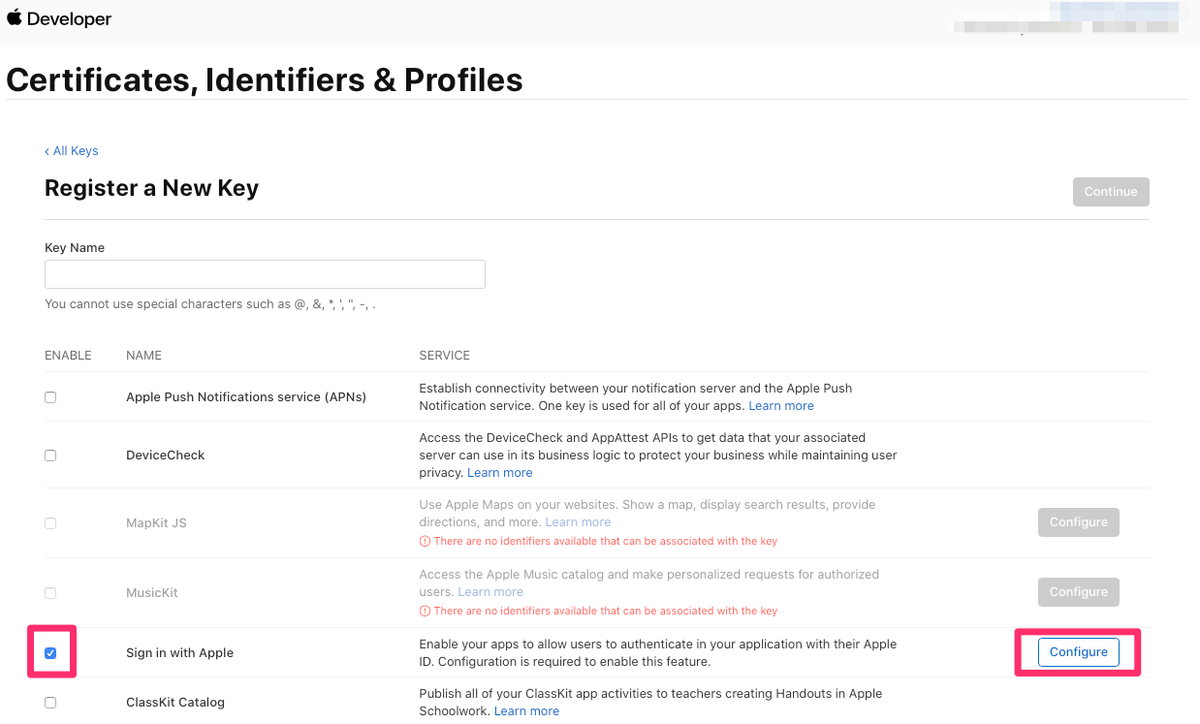
Task: Open Learn more link for MusicKit
Action: [x=491, y=592]
